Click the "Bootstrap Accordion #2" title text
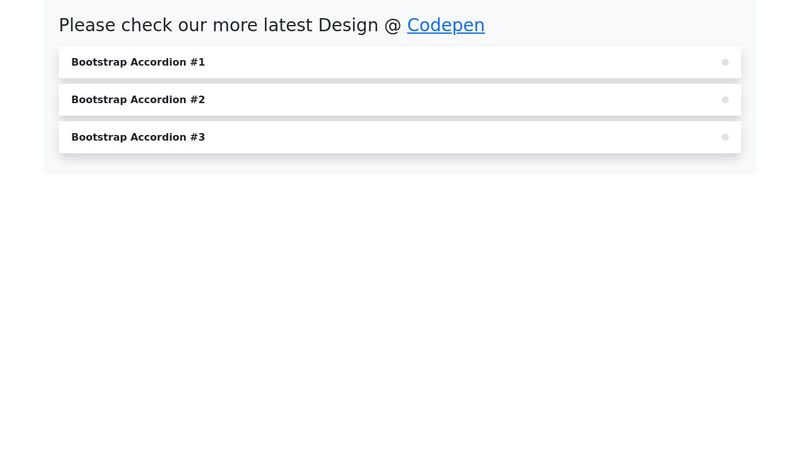This screenshot has height=450, width=800. click(138, 100)
